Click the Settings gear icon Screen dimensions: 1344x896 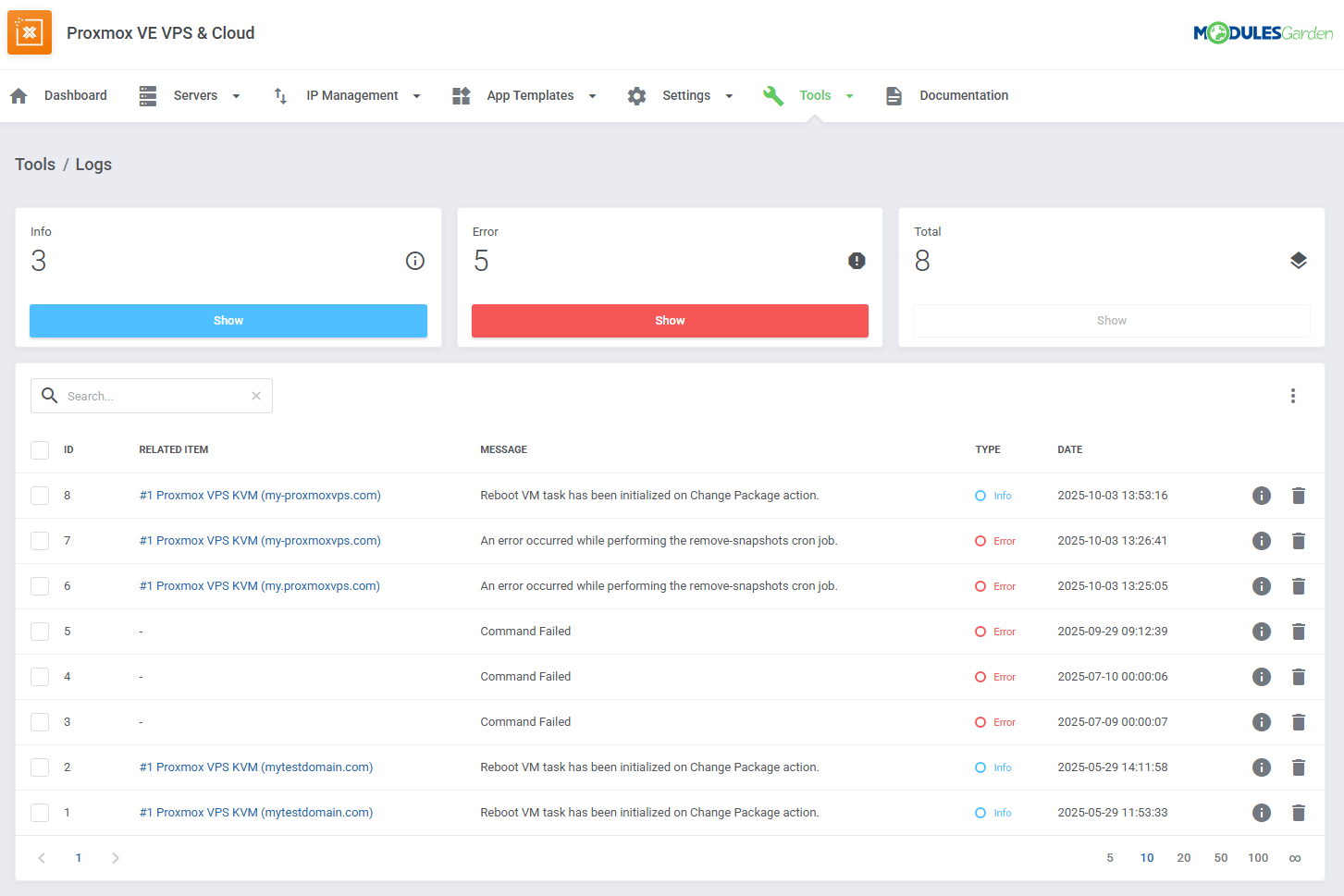637,95
